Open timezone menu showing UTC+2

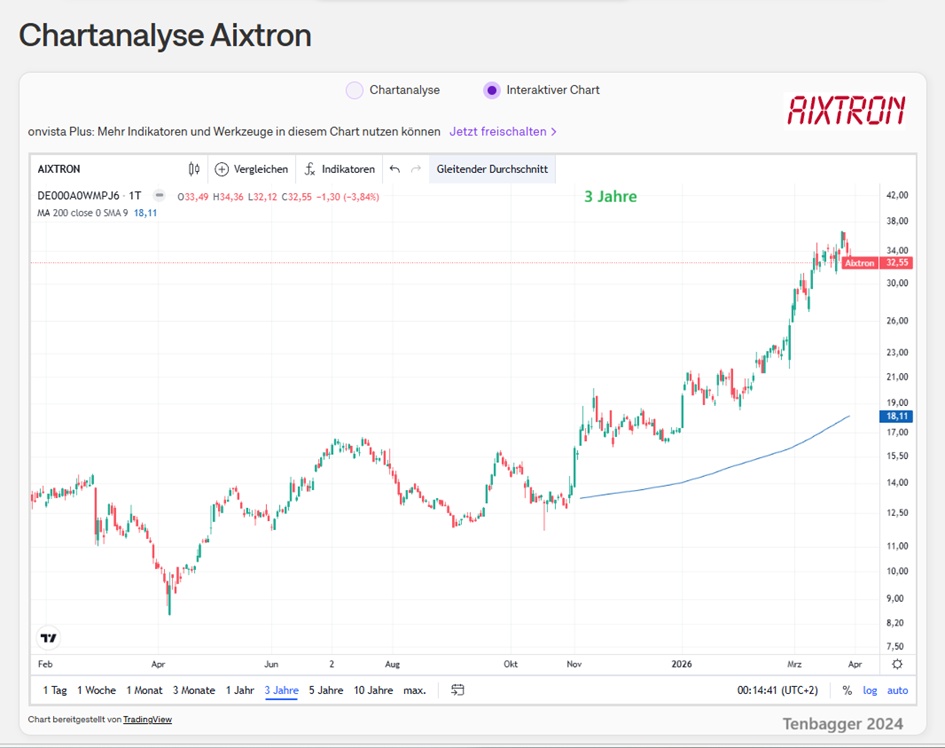pyautogui.click(x=778, y=690)
